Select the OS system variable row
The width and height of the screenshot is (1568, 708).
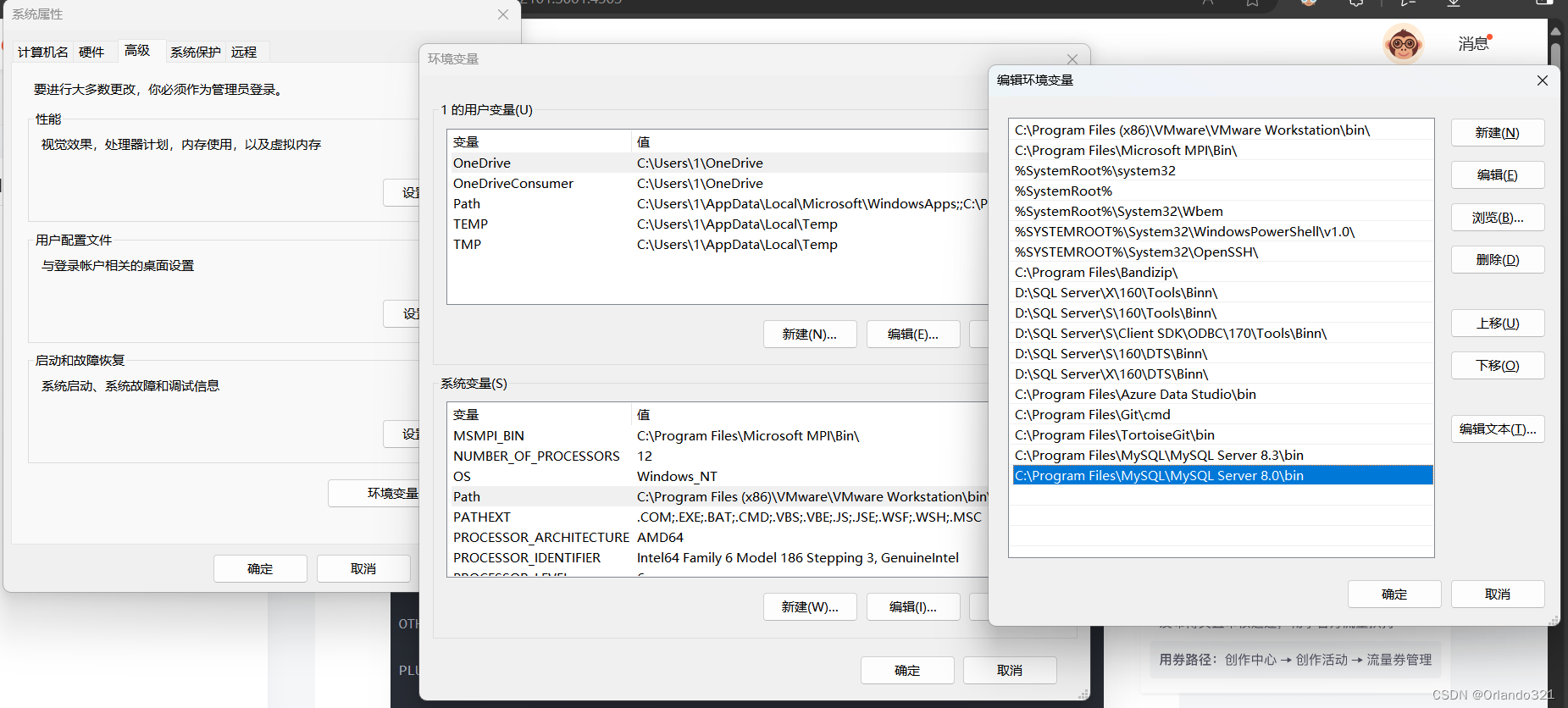718,476
